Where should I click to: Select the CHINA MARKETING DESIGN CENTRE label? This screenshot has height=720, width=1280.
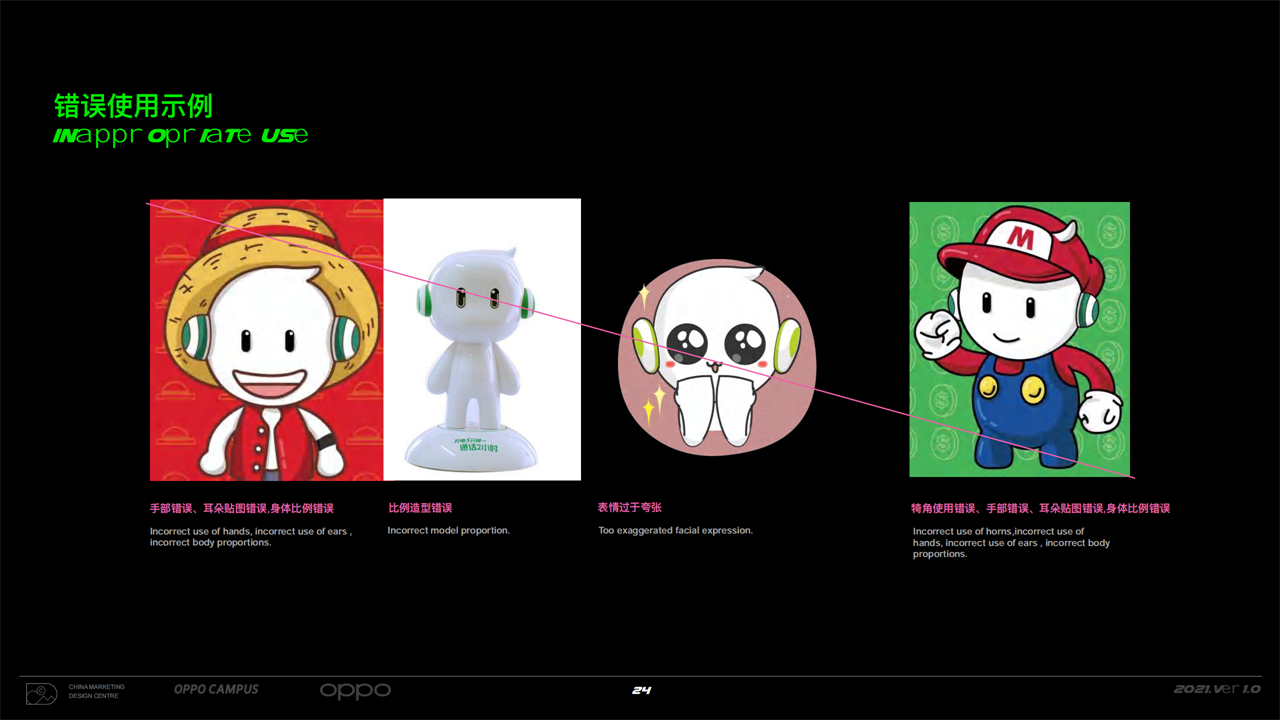coord(96,691)
